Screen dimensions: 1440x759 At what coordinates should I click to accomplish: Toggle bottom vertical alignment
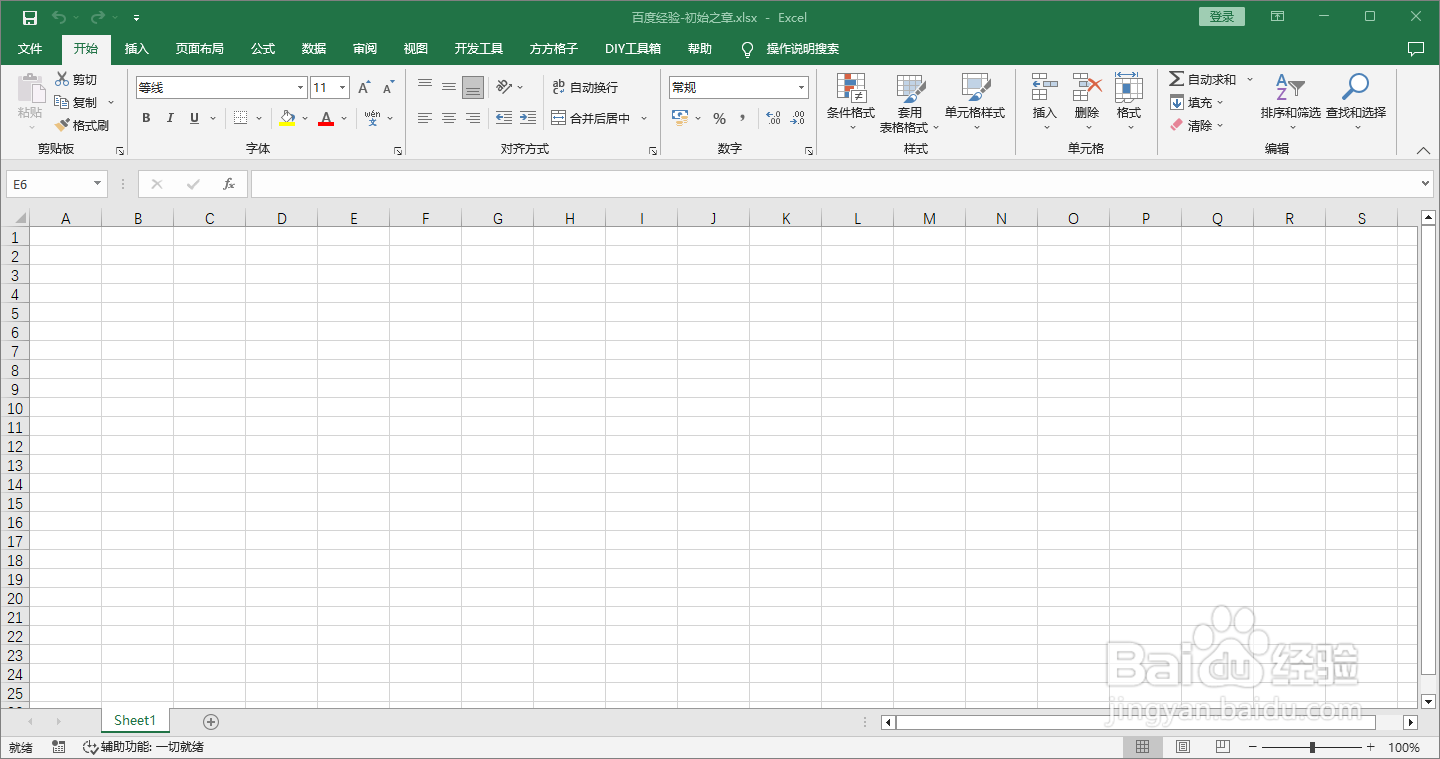473,87
